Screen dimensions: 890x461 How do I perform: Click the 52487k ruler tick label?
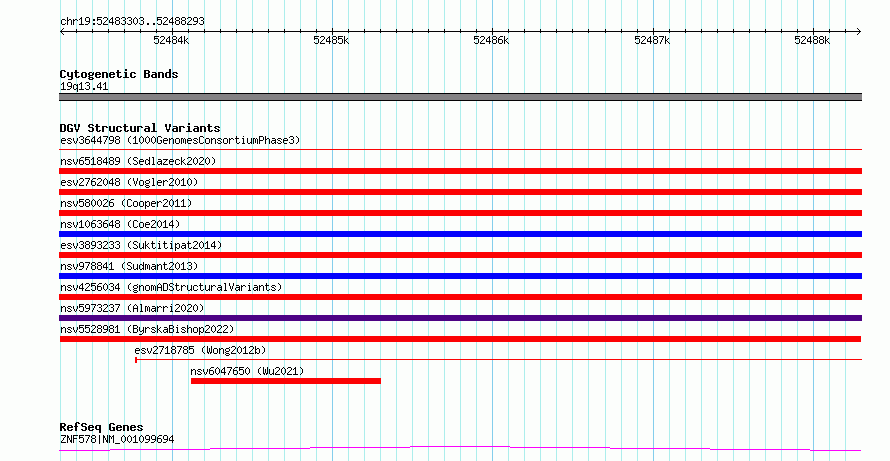tap(652, 40)
